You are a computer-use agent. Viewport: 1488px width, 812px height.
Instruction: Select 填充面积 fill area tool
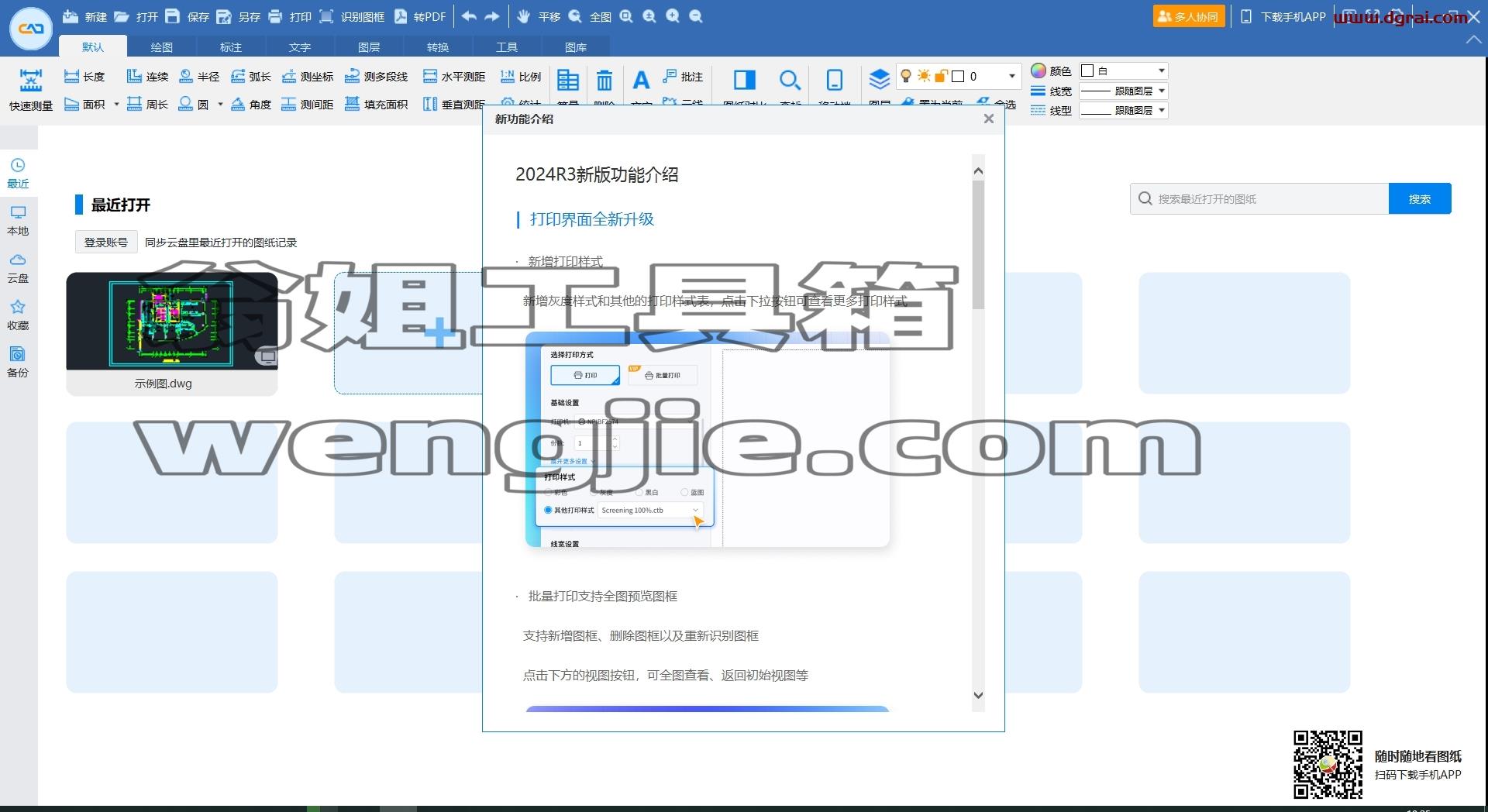376,104
